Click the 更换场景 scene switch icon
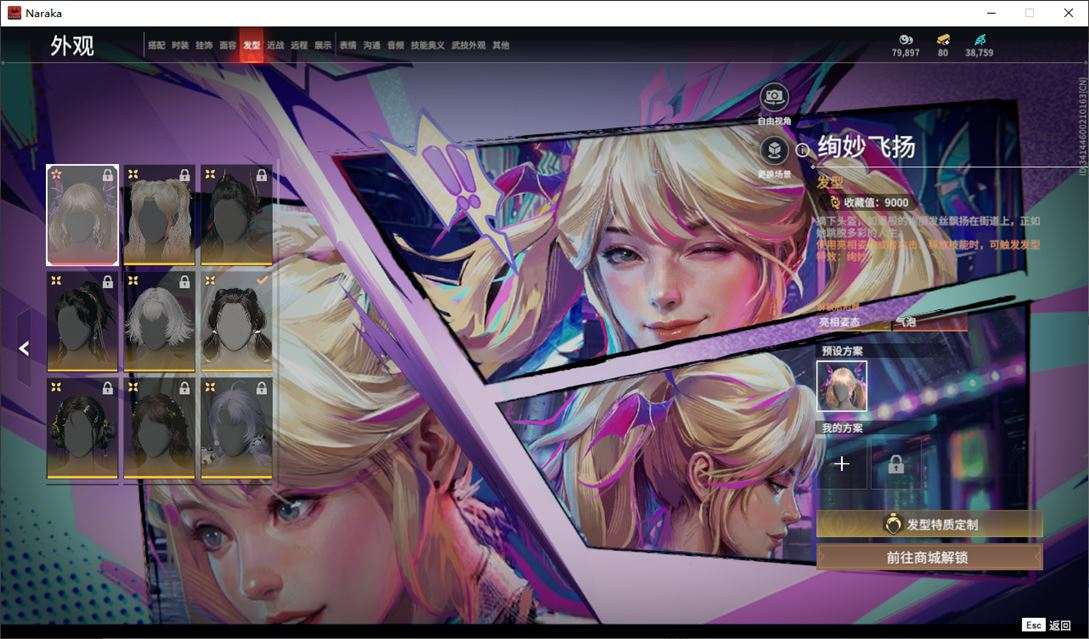The width and height of the screenshot is (1089, 639). [x=774, y=150]
